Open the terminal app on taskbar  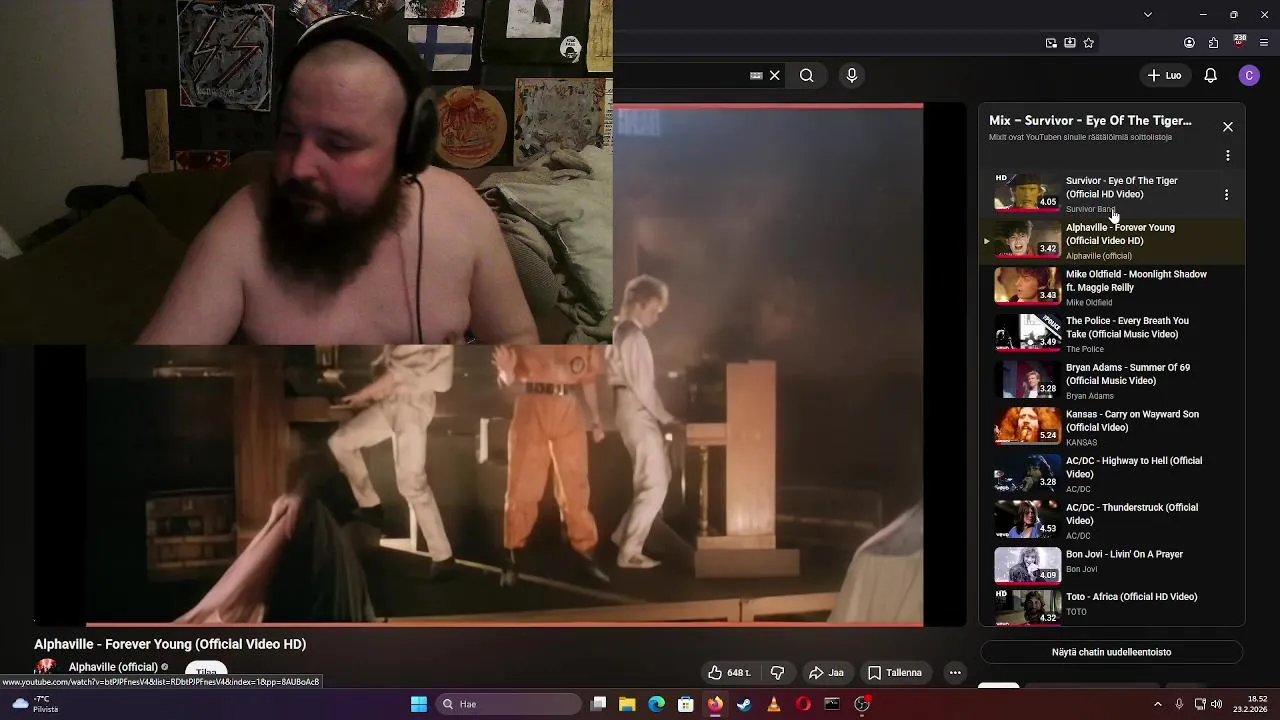(x=832, y=704)
